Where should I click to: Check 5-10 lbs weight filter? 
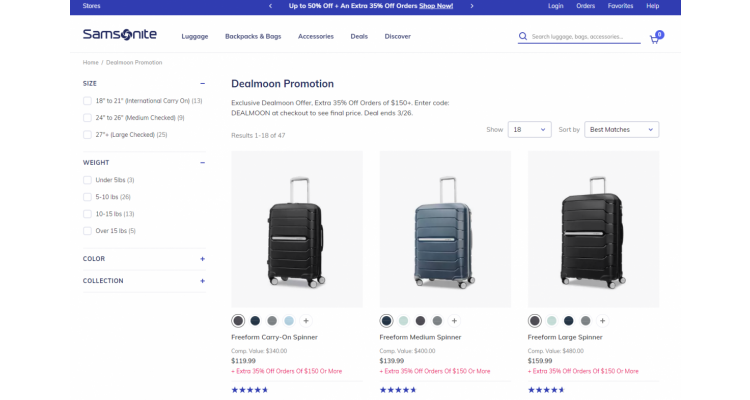tap(87, 197)
